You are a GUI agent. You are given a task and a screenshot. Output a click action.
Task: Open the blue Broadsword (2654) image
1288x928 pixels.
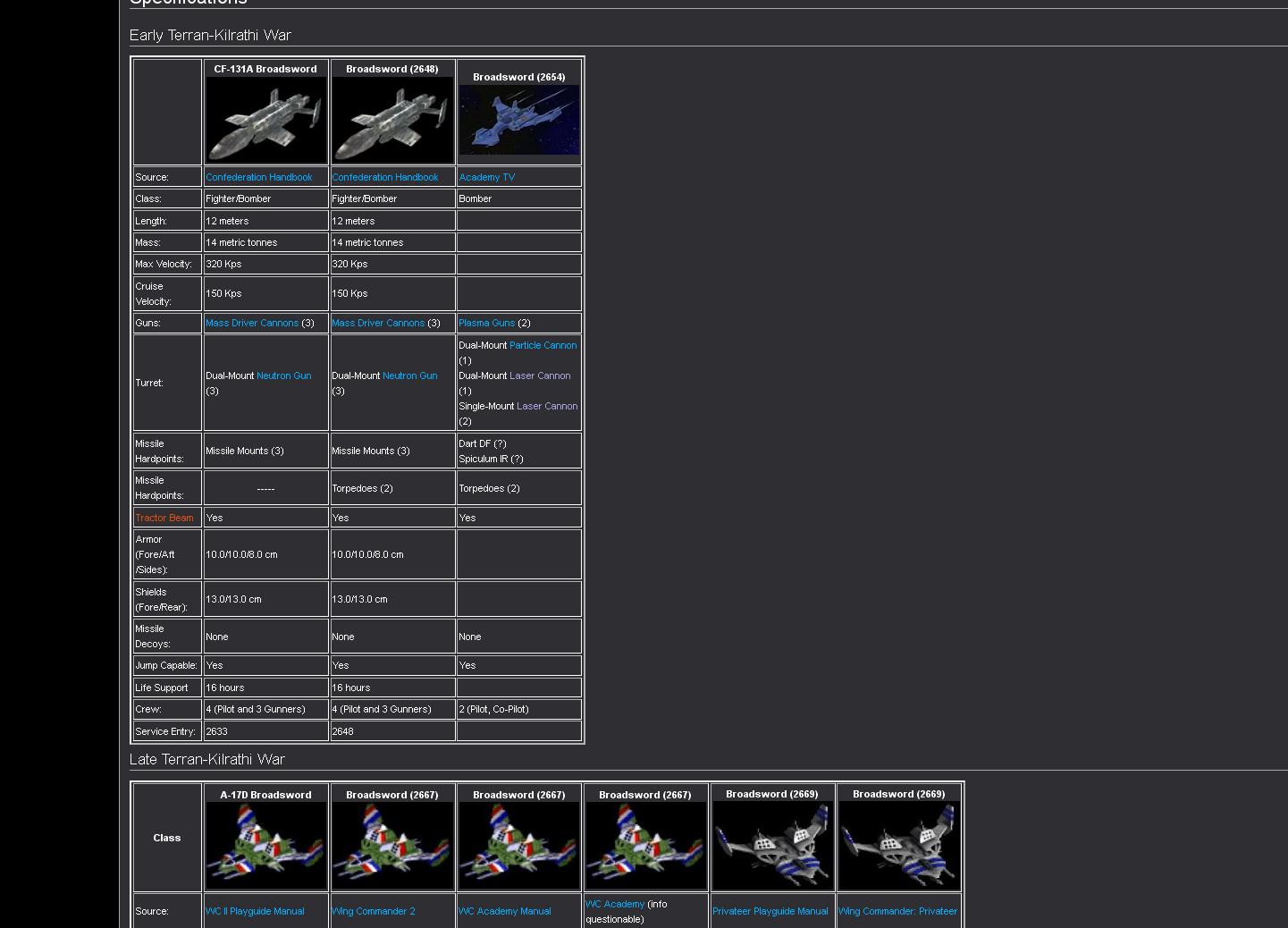pos(518,120)
